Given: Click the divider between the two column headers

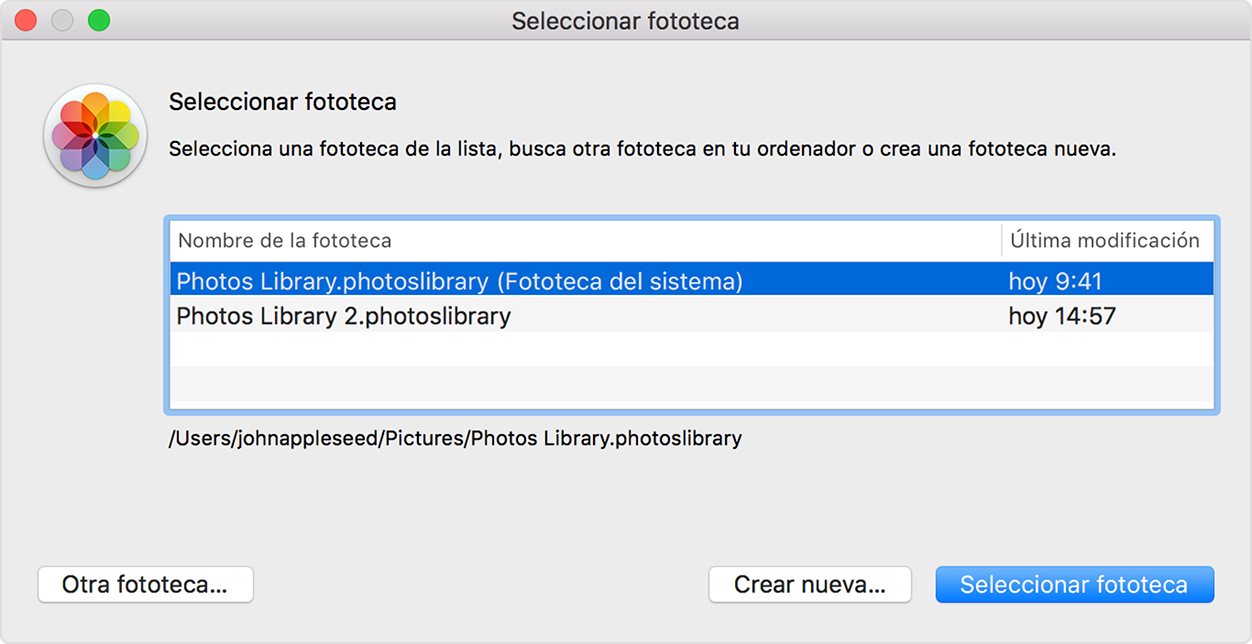Looking at the screenshot, I should [x=1001, y=240].
